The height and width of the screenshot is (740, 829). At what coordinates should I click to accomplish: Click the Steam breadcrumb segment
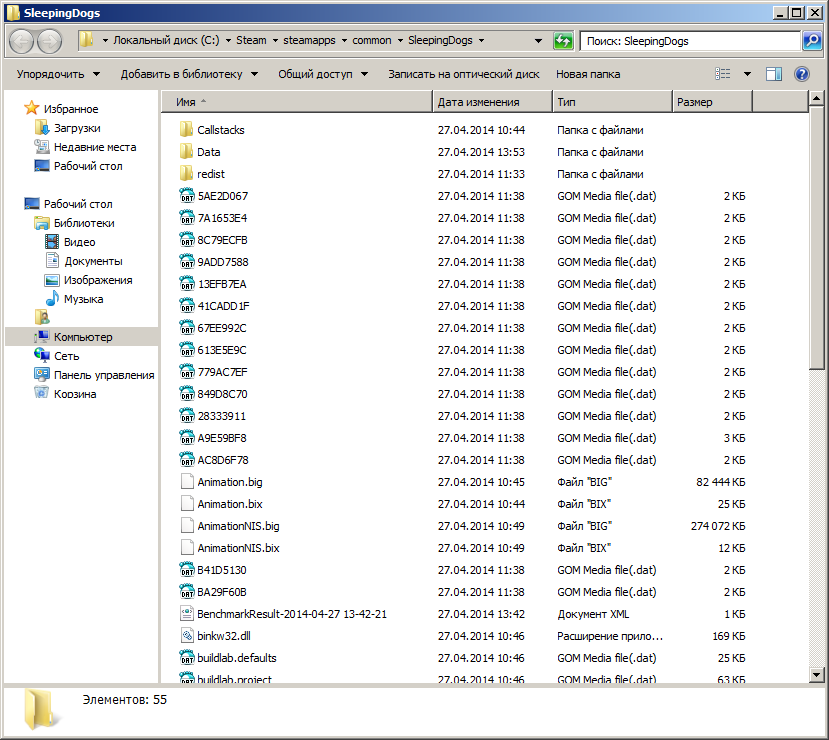[x=251, y=41]
